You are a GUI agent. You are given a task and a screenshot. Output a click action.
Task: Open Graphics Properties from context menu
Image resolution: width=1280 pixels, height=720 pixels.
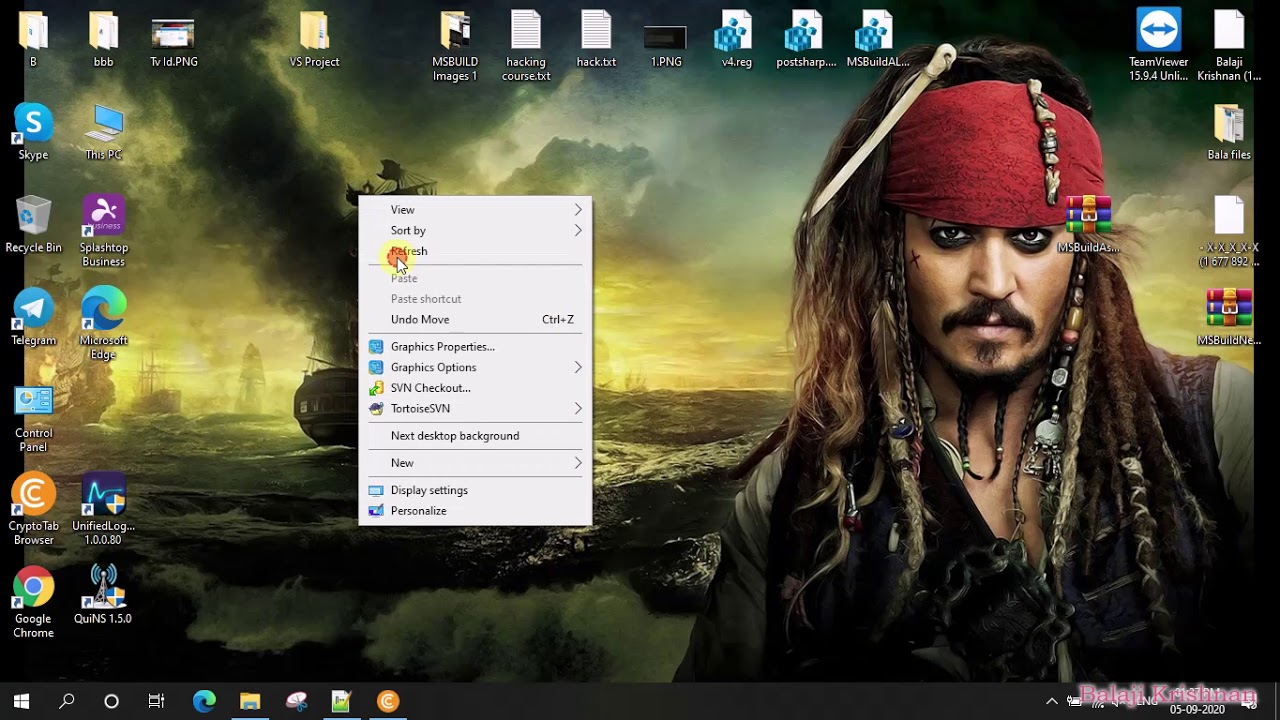coord(475,347)
